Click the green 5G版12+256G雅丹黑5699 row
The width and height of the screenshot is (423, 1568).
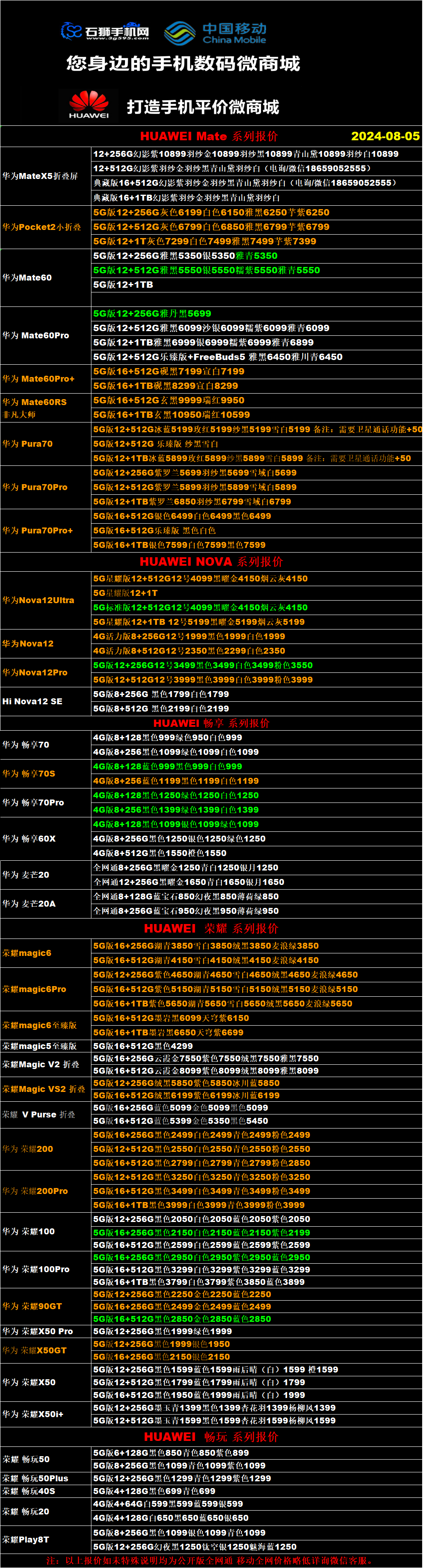pyautogui.click(x=256, y=314)
